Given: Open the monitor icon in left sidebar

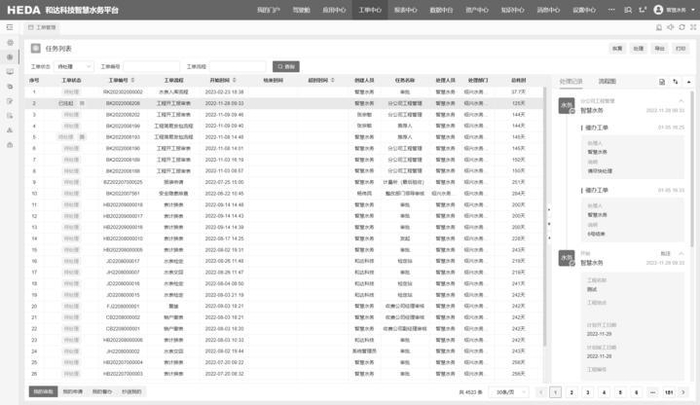Looking at the screenshot, I should pos(10,72).
